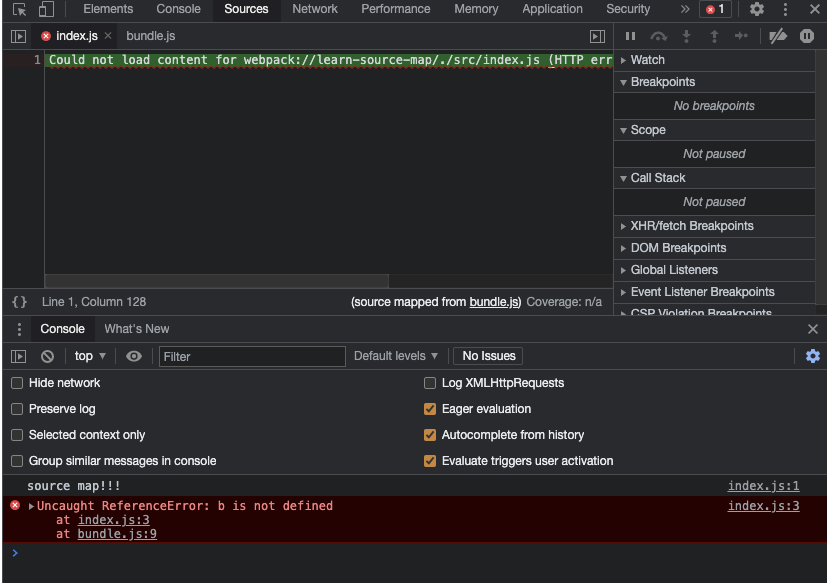Disable Eager evaluation checkbox
827x583 pixels.
pos(430,409)
